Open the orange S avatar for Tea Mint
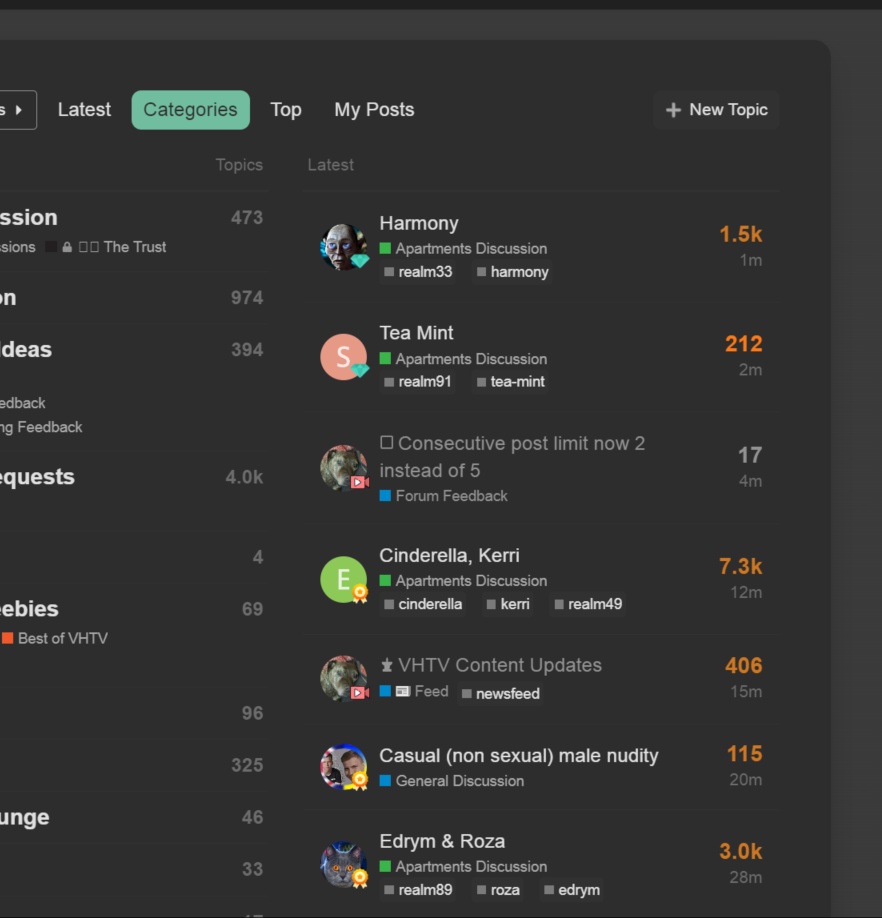 tap(344, 357)
